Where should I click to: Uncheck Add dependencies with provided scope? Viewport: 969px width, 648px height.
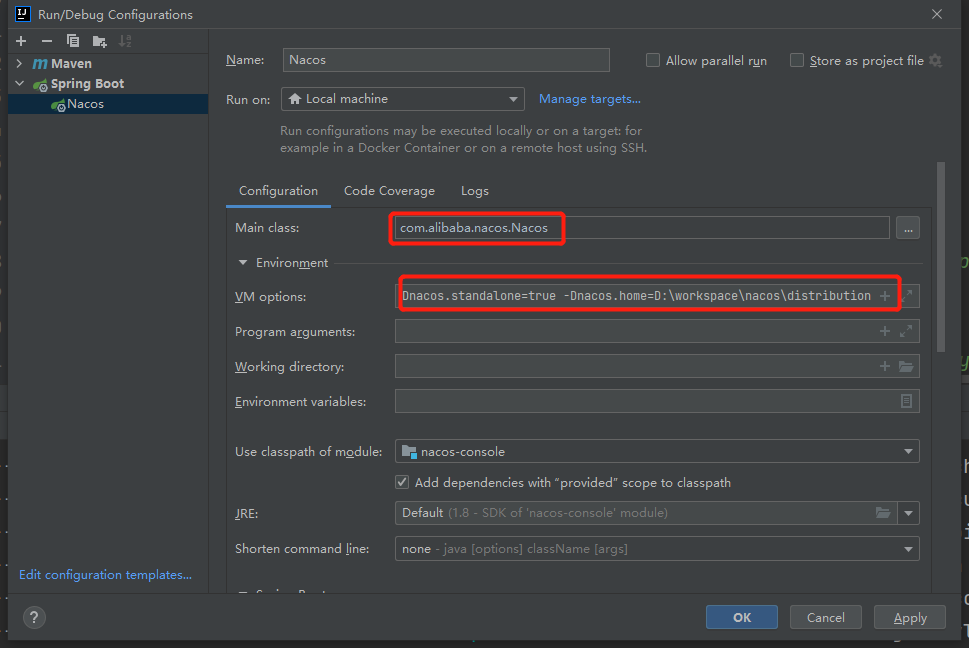point(402,482)
